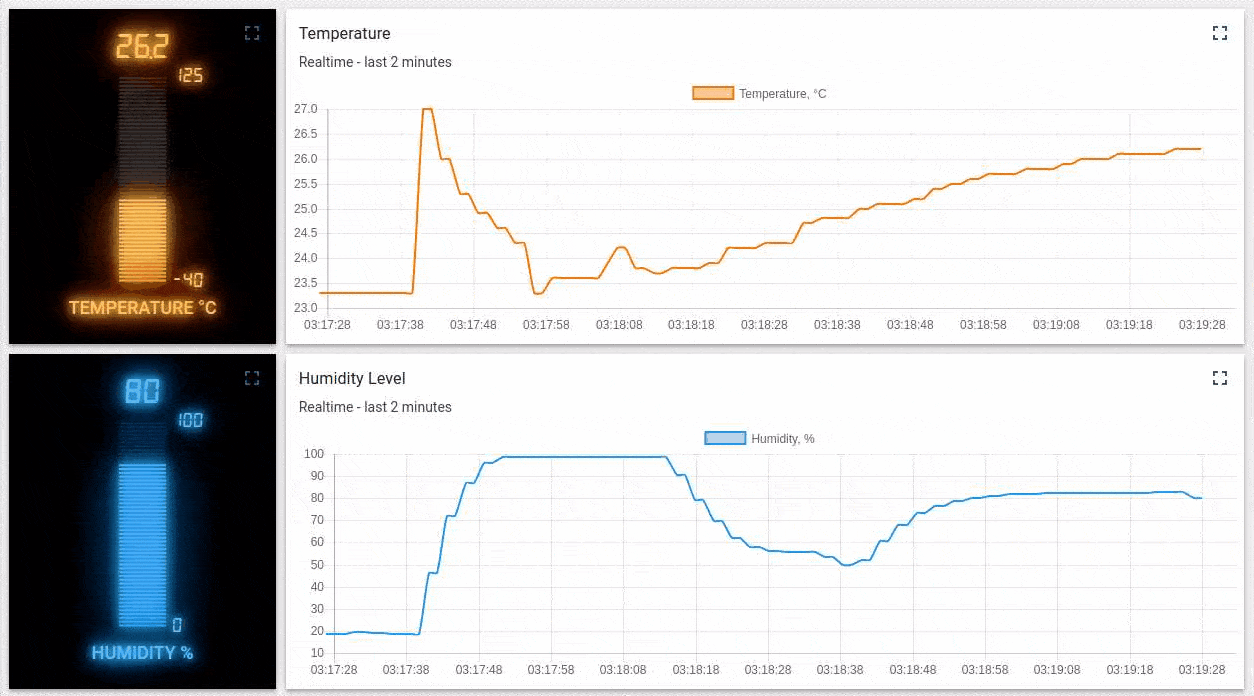Click 03:18:08 on the Temperature chart time axis

[x=619, y=325]
